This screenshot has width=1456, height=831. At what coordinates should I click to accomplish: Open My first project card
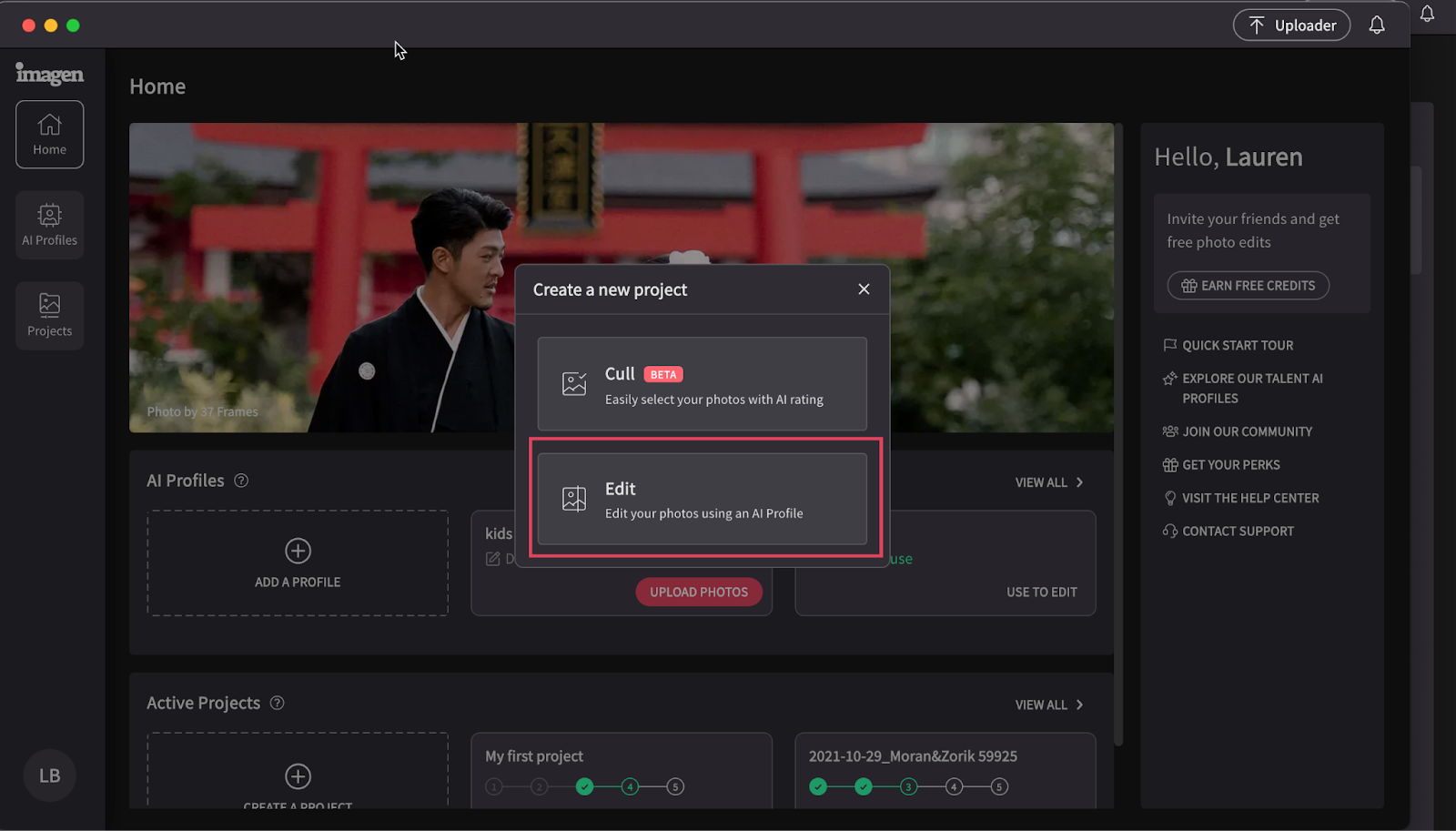click(622, 770)
